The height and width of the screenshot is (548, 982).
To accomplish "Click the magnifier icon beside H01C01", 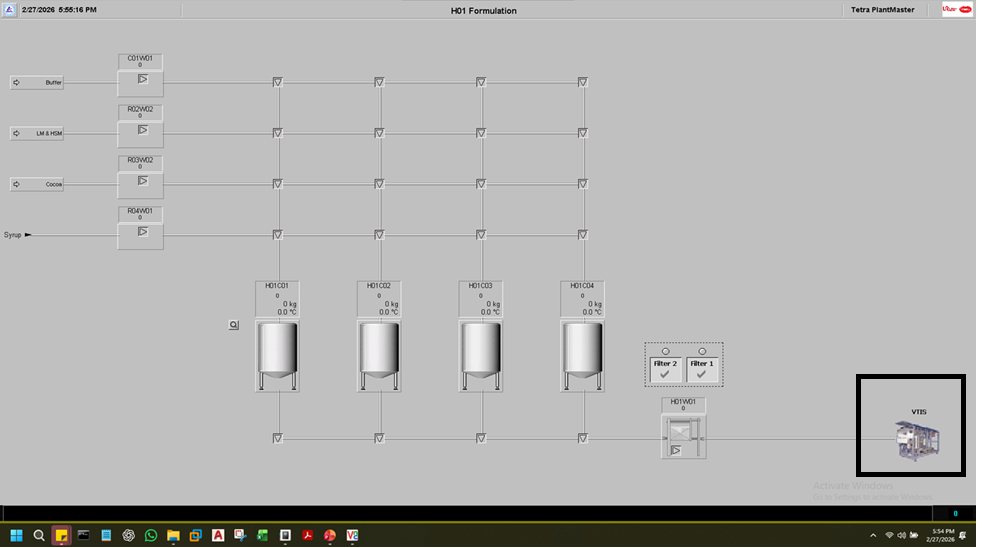I will 233,325.
